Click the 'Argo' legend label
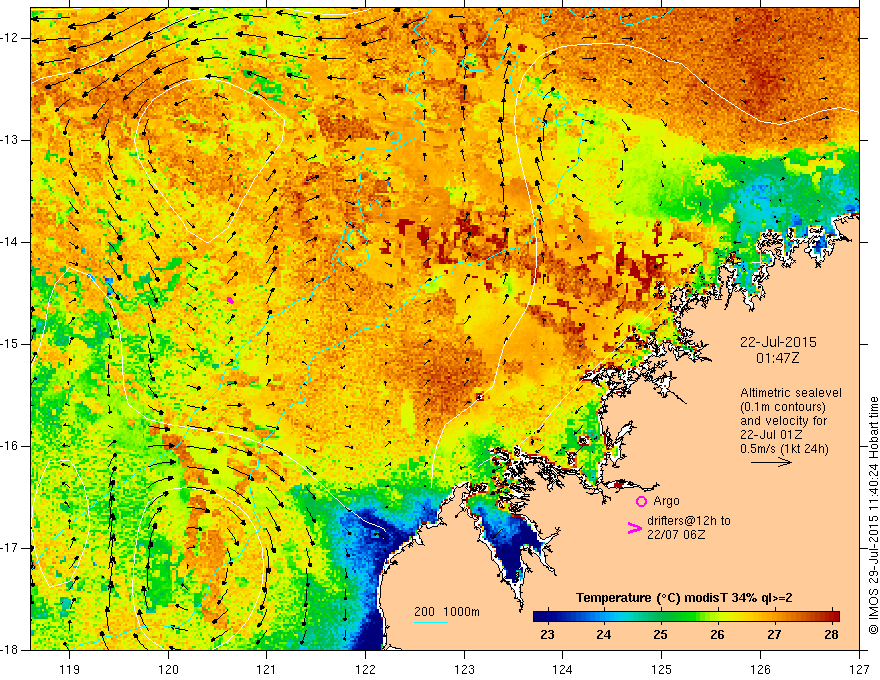This screenshot has width=880, height=680. tap(666, 501)
